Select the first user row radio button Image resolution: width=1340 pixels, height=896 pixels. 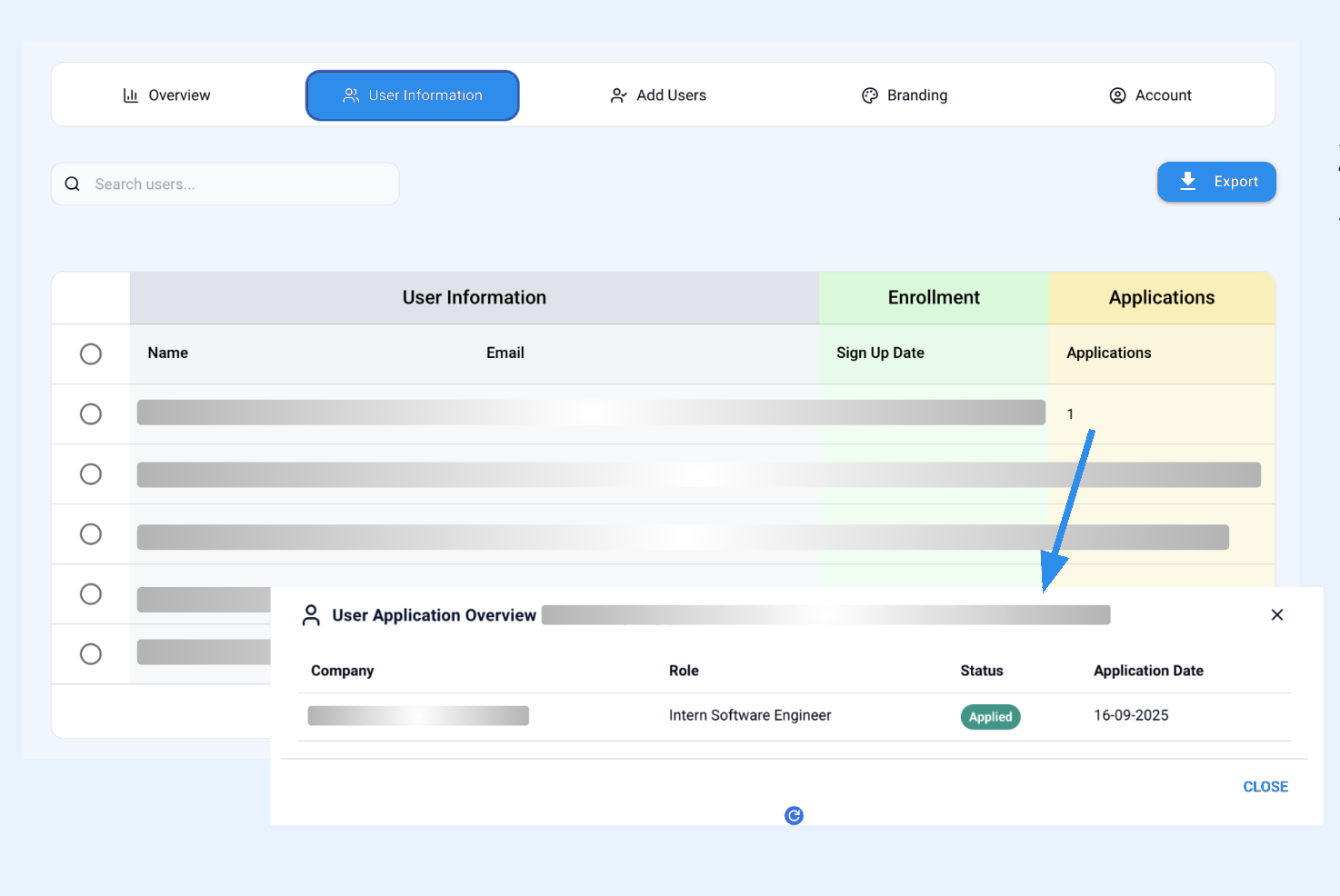(x=91, y=414)
